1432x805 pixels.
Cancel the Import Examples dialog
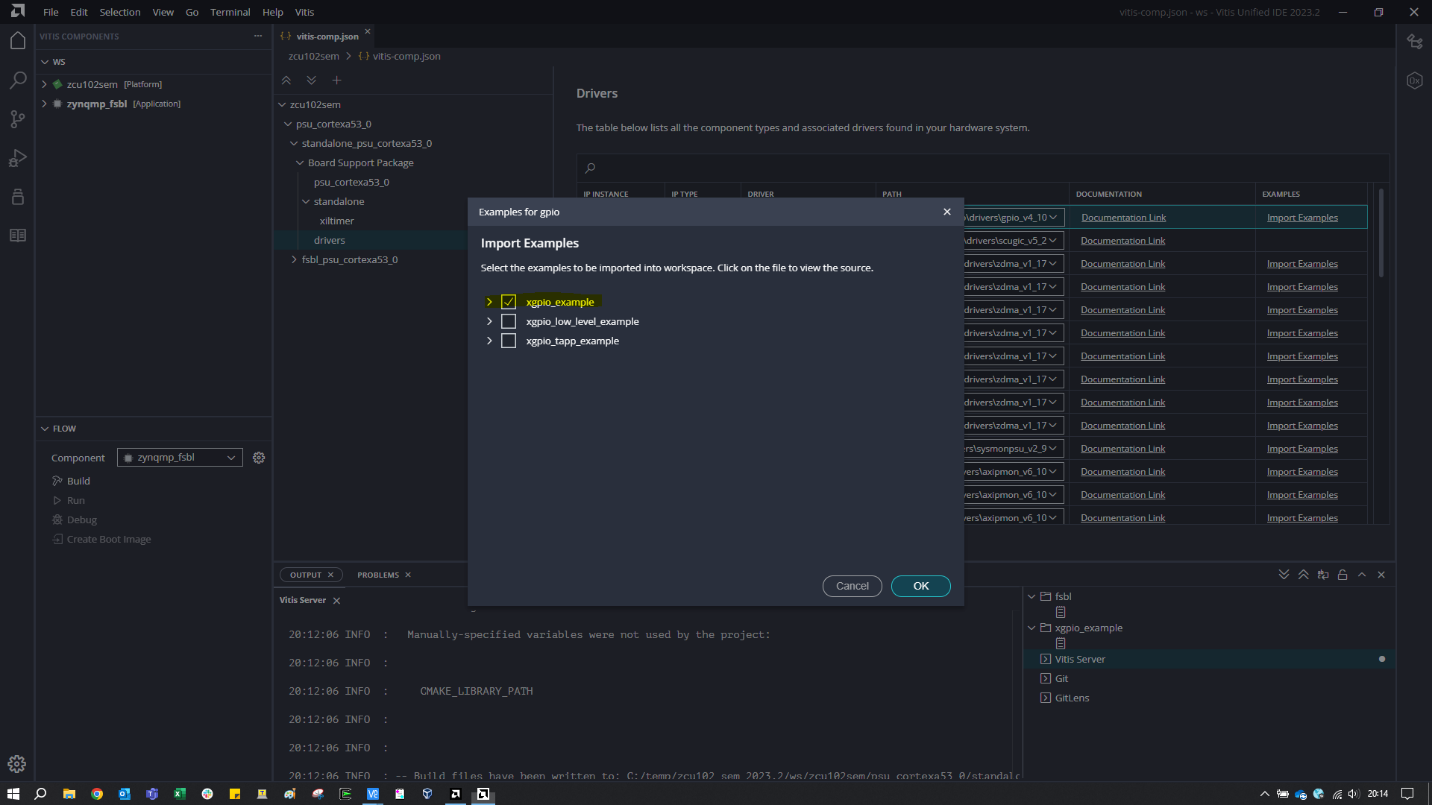(x=852, y=586)
